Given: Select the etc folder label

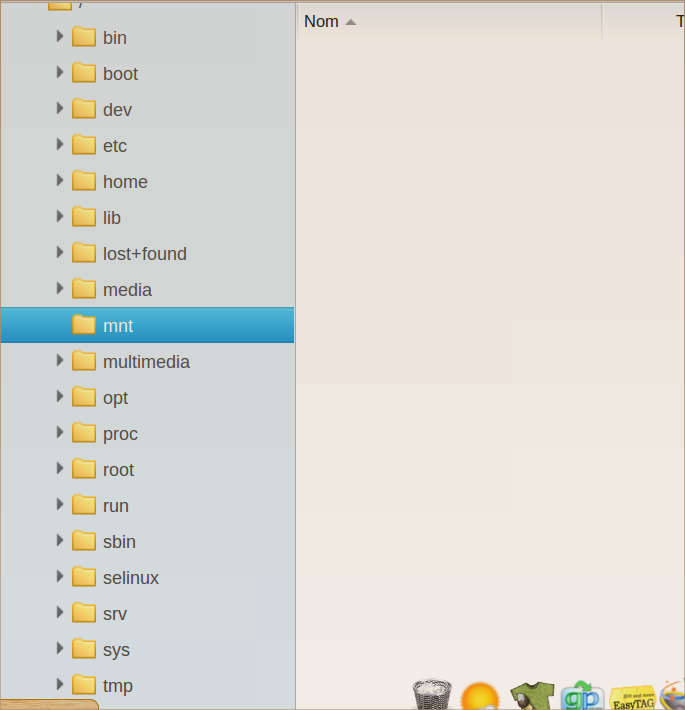Looking at the screenshot, I should click(115, 146).
